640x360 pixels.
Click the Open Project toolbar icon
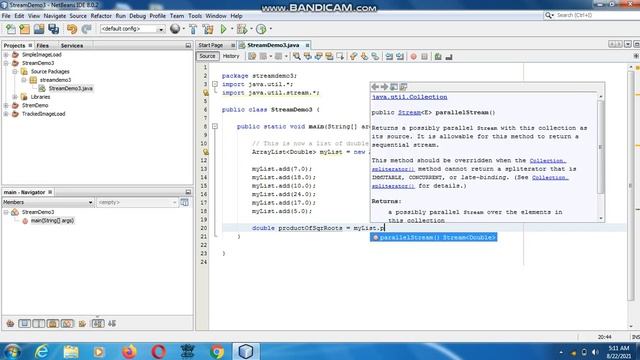point(39,29)
